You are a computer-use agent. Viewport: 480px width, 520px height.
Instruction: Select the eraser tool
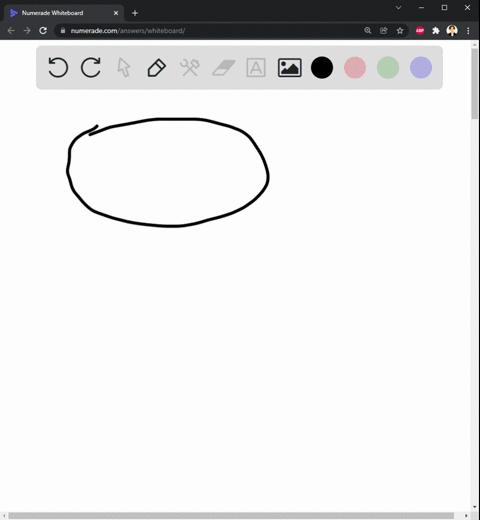[223, 68]
